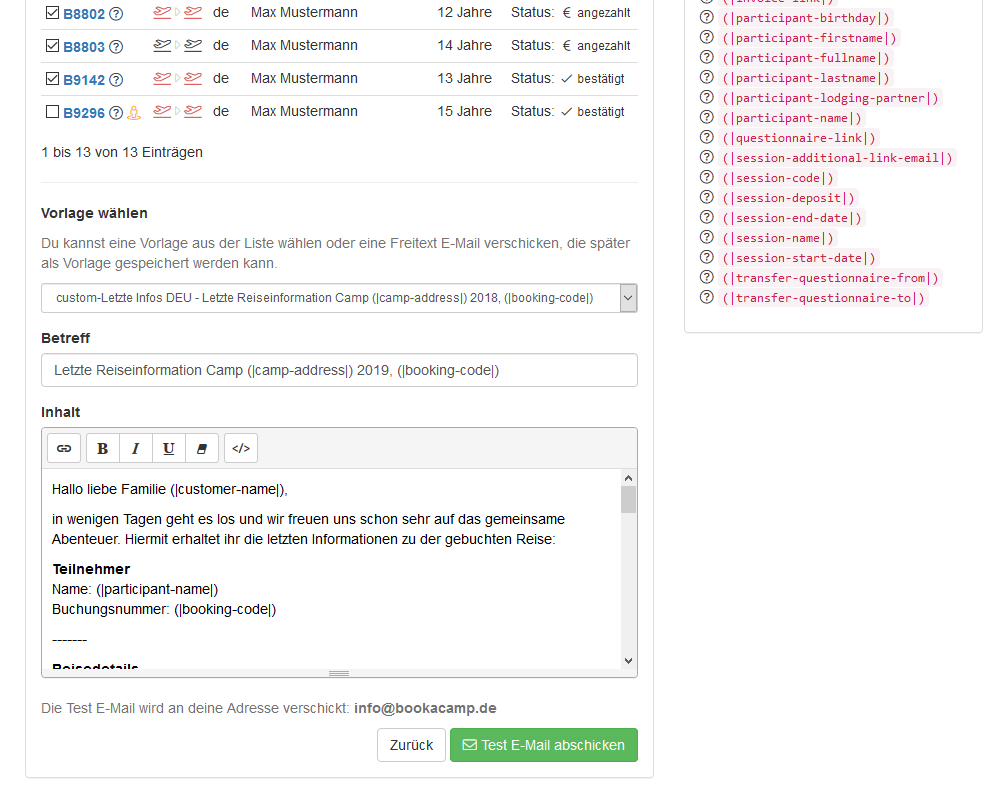Uncheck the checkbox for booking B8803

coord(53,46)
